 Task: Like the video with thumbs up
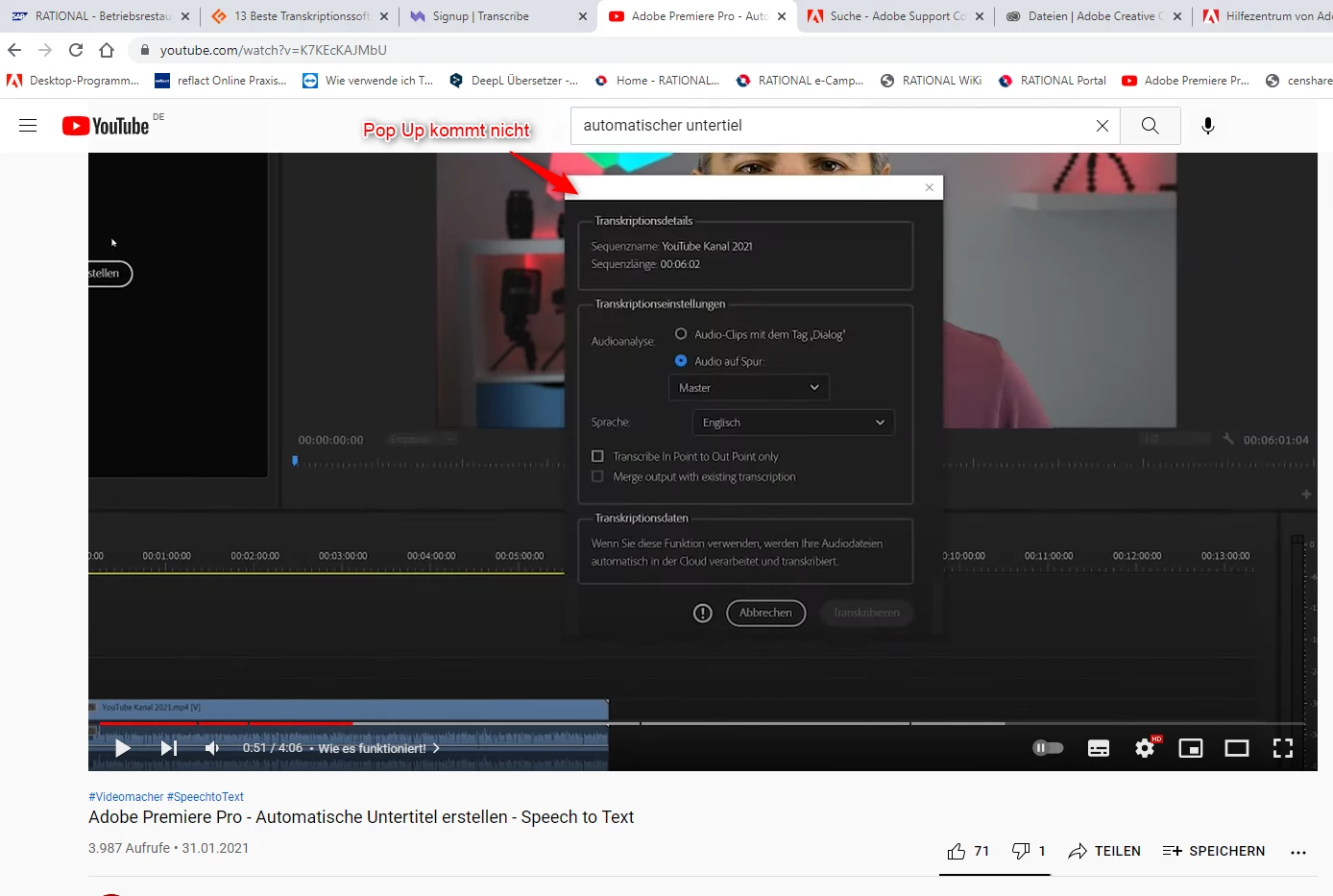(x=968, y=851)
